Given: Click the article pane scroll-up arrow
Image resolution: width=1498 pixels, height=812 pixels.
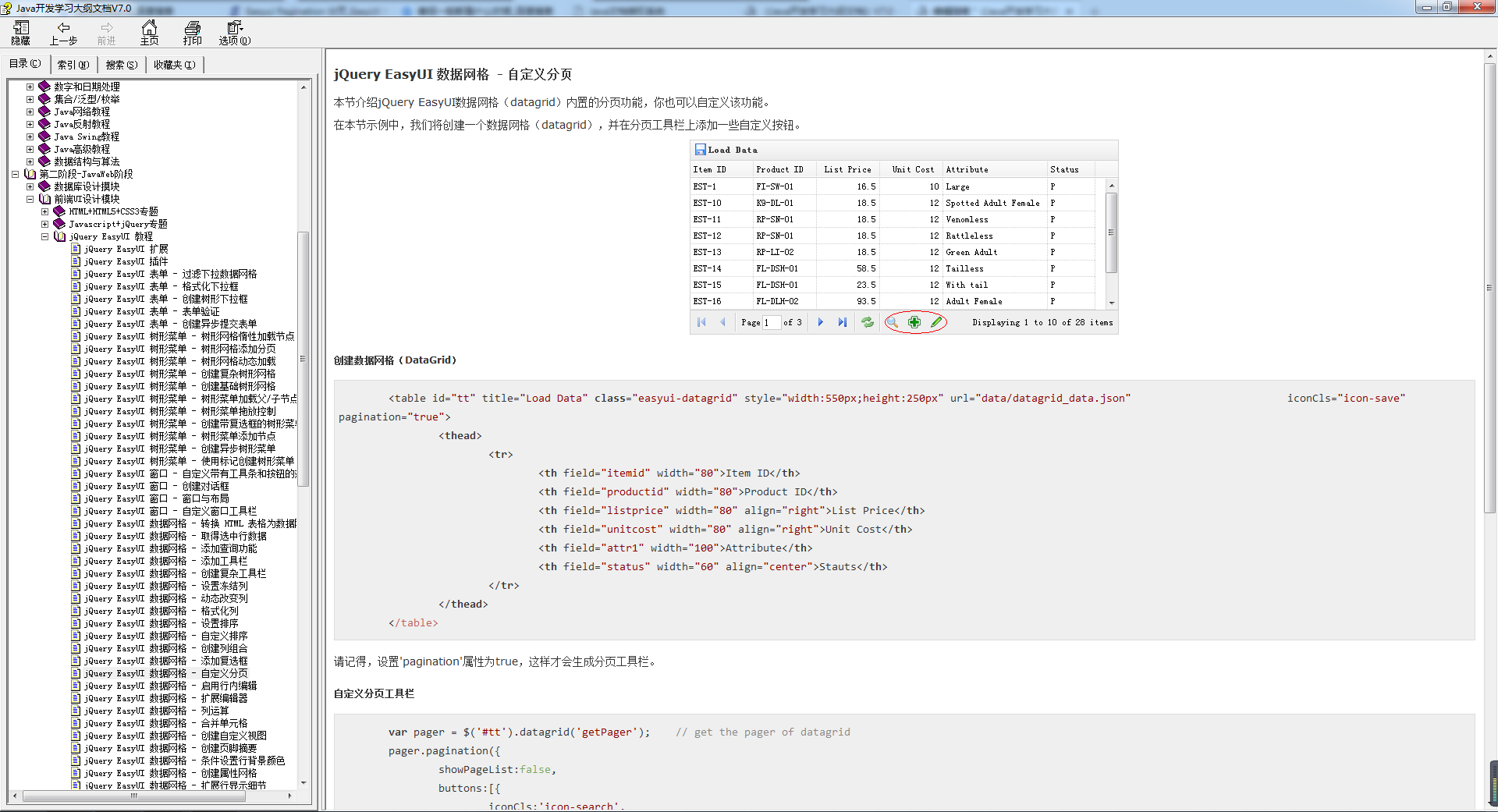Looking at the screenshot, I should [1489, 56].
